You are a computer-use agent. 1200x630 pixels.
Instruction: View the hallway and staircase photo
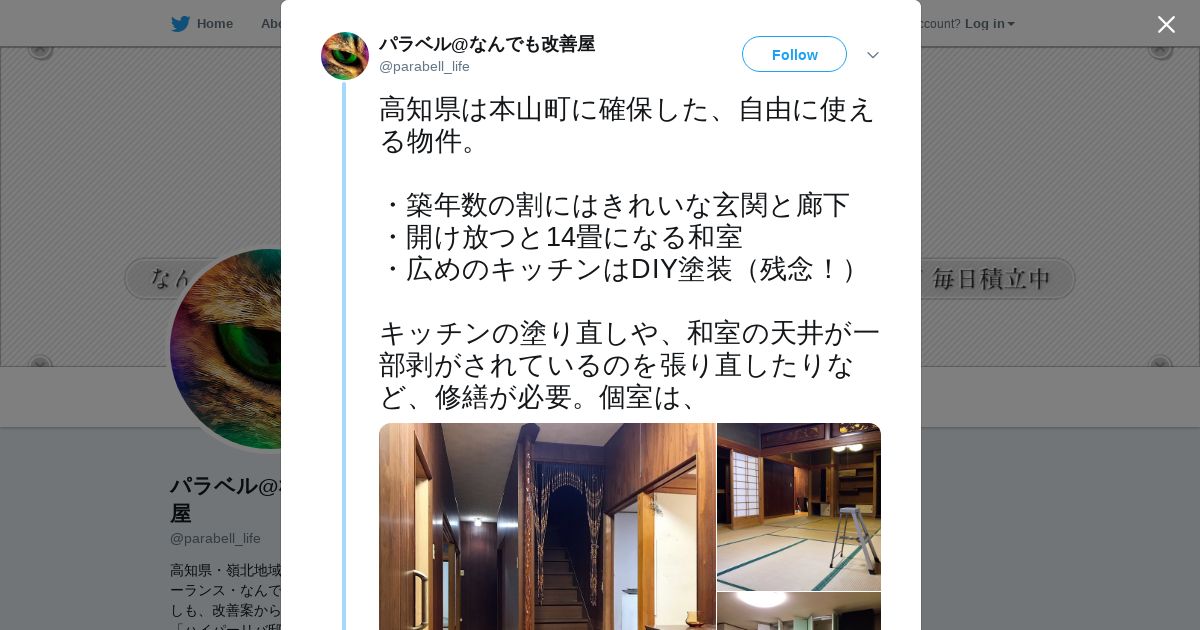point(547,526)
